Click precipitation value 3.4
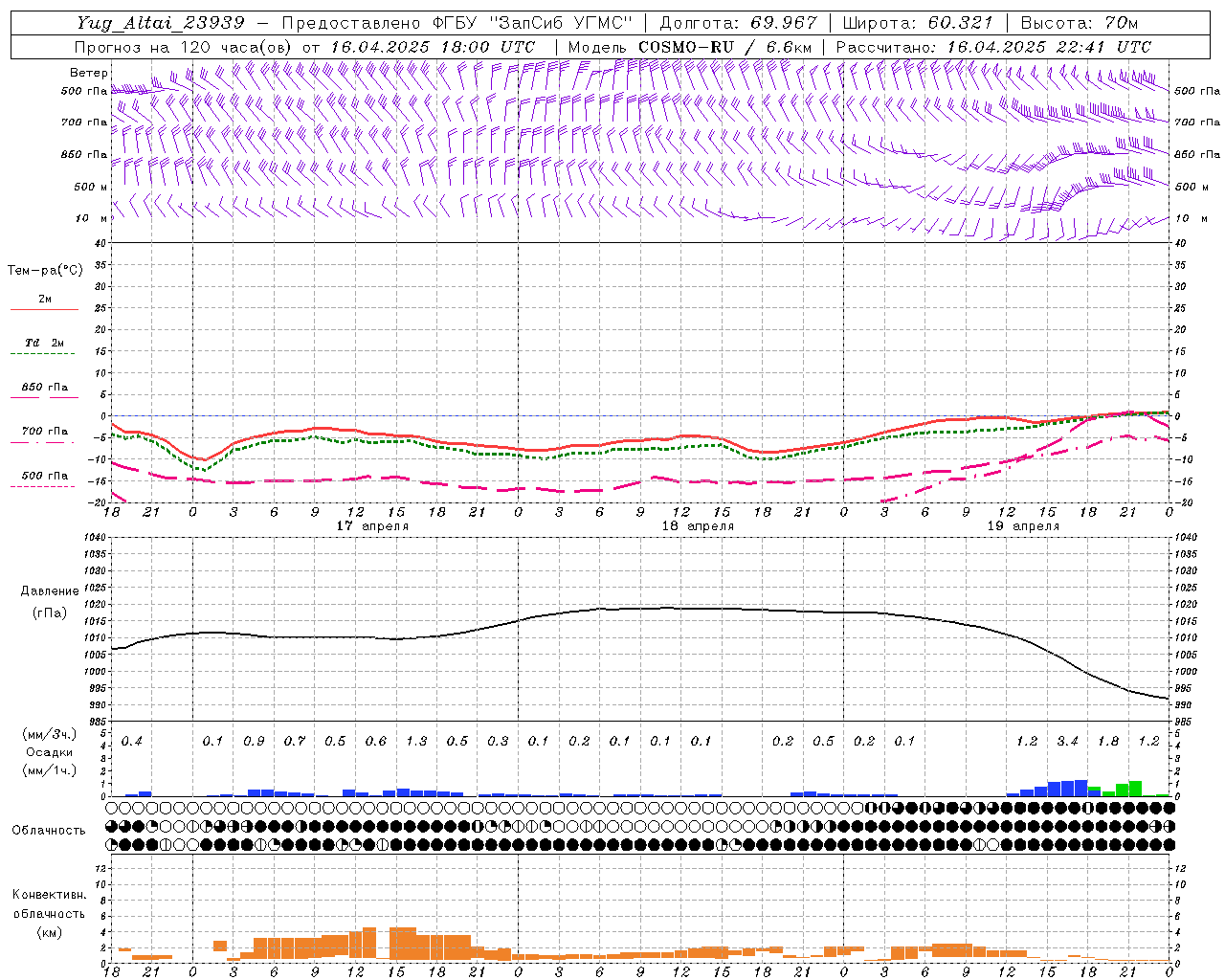The image size is (1225, 980). (1067, 742)
